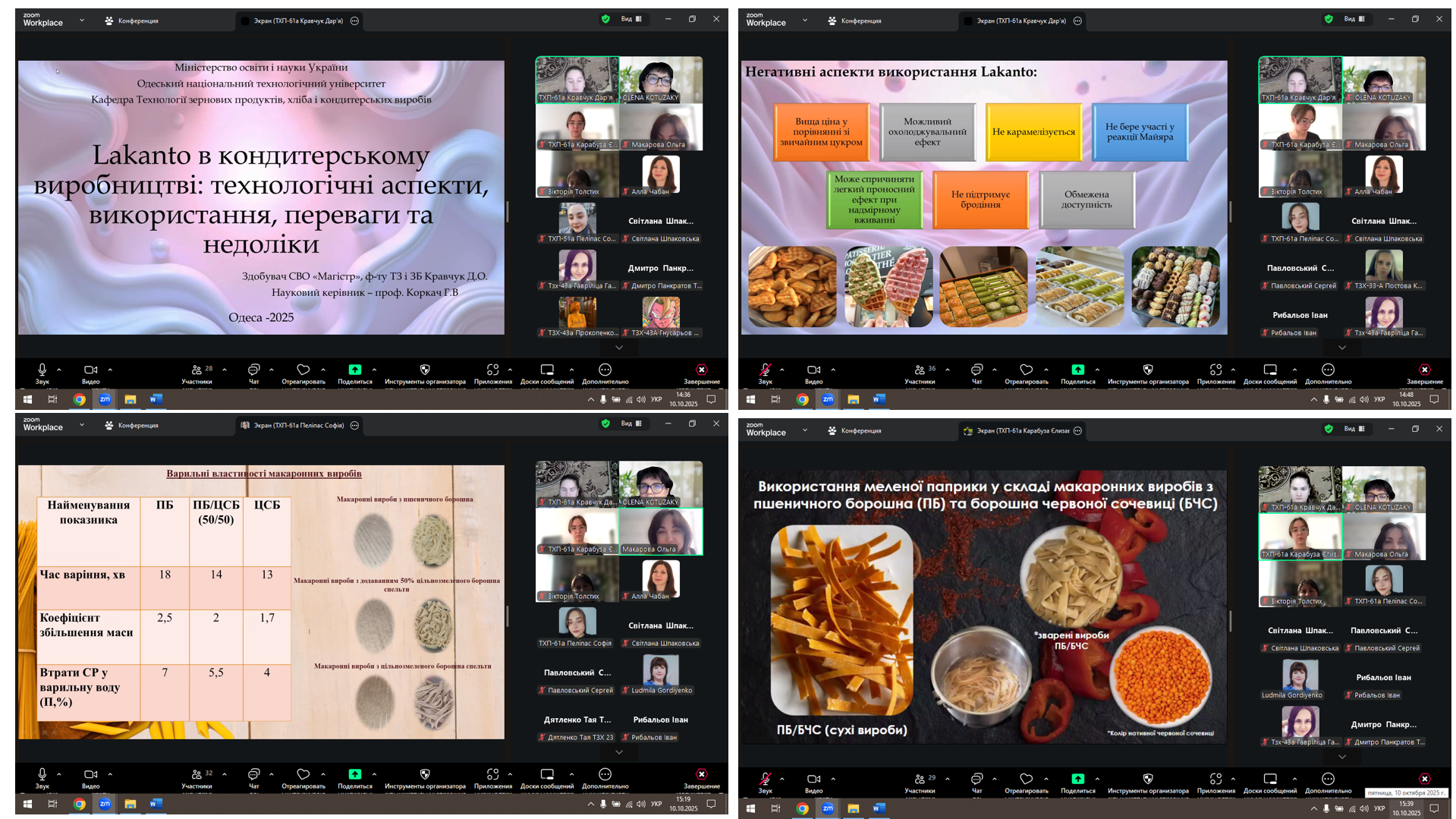Expand gallery chevron below tiles in Lakanto title window
The width and height of the screenshot is (1456, 819).
click(x=619, y=348)
